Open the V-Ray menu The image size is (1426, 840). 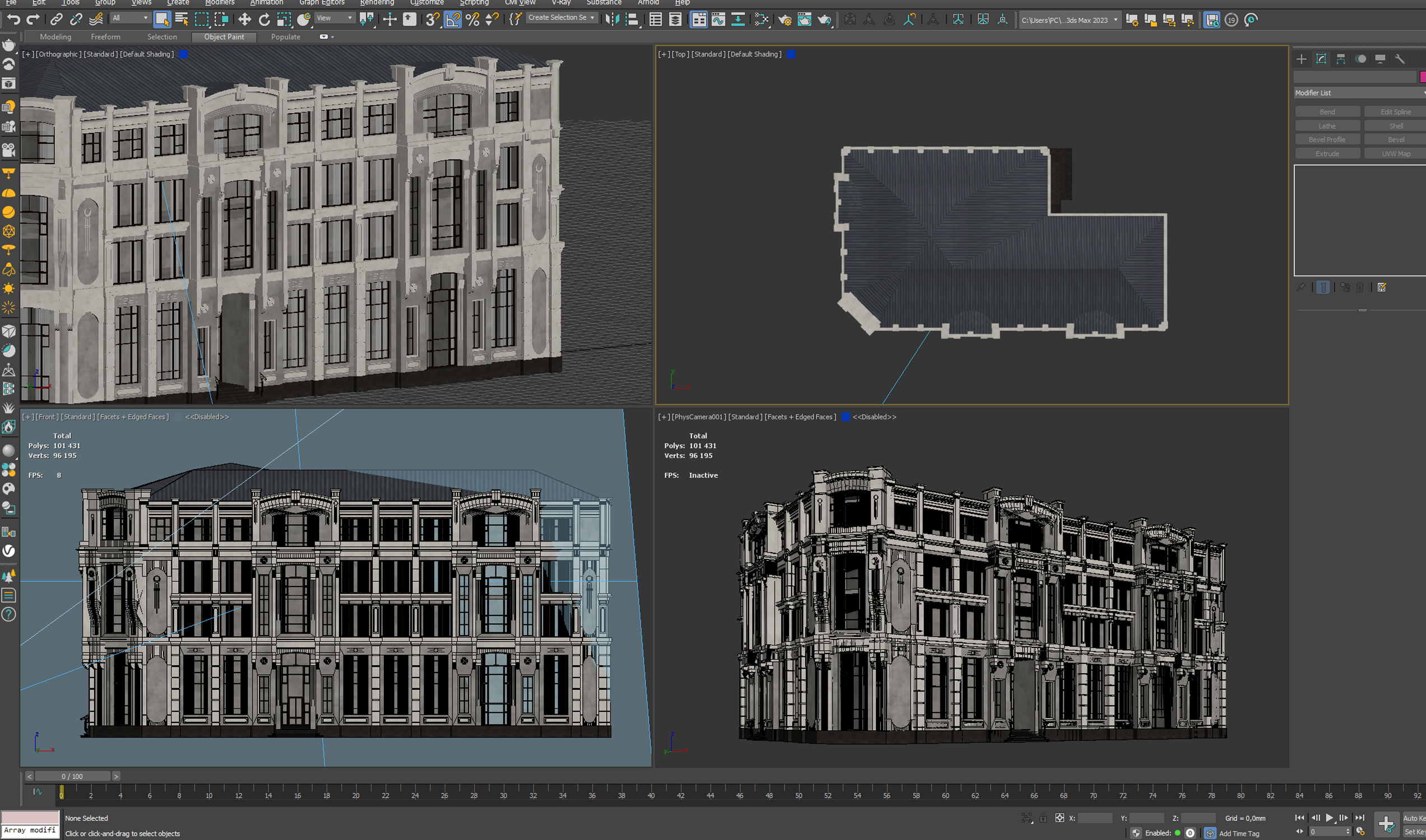coord(561,2)
